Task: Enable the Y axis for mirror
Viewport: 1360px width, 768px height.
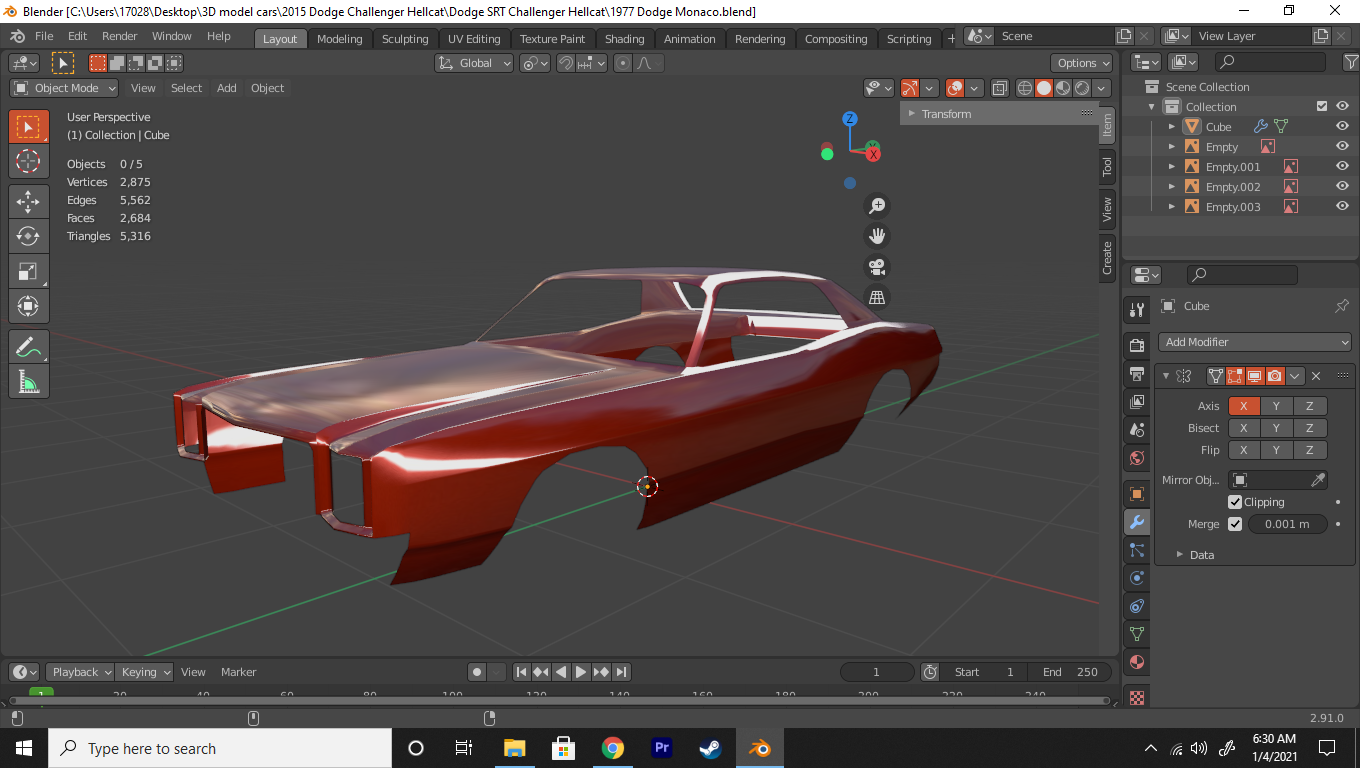Action: point(1276,406)
